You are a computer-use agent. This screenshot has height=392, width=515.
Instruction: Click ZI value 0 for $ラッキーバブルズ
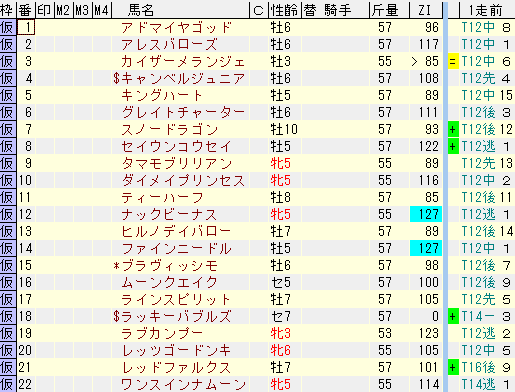(x=435, y=316)
